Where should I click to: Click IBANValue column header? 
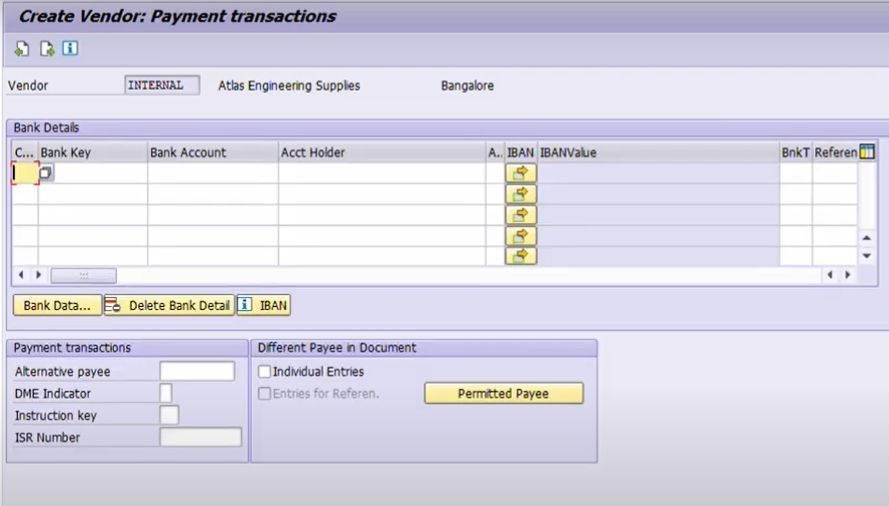pos(659,152)
